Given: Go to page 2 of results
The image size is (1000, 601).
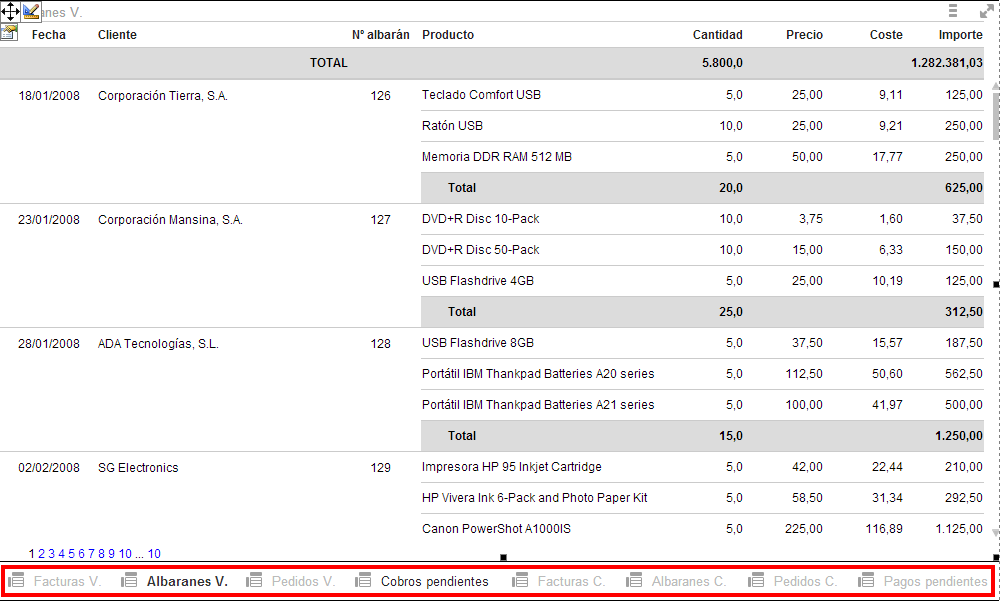Looking at the screenshot, I should (x=42, y=554).
